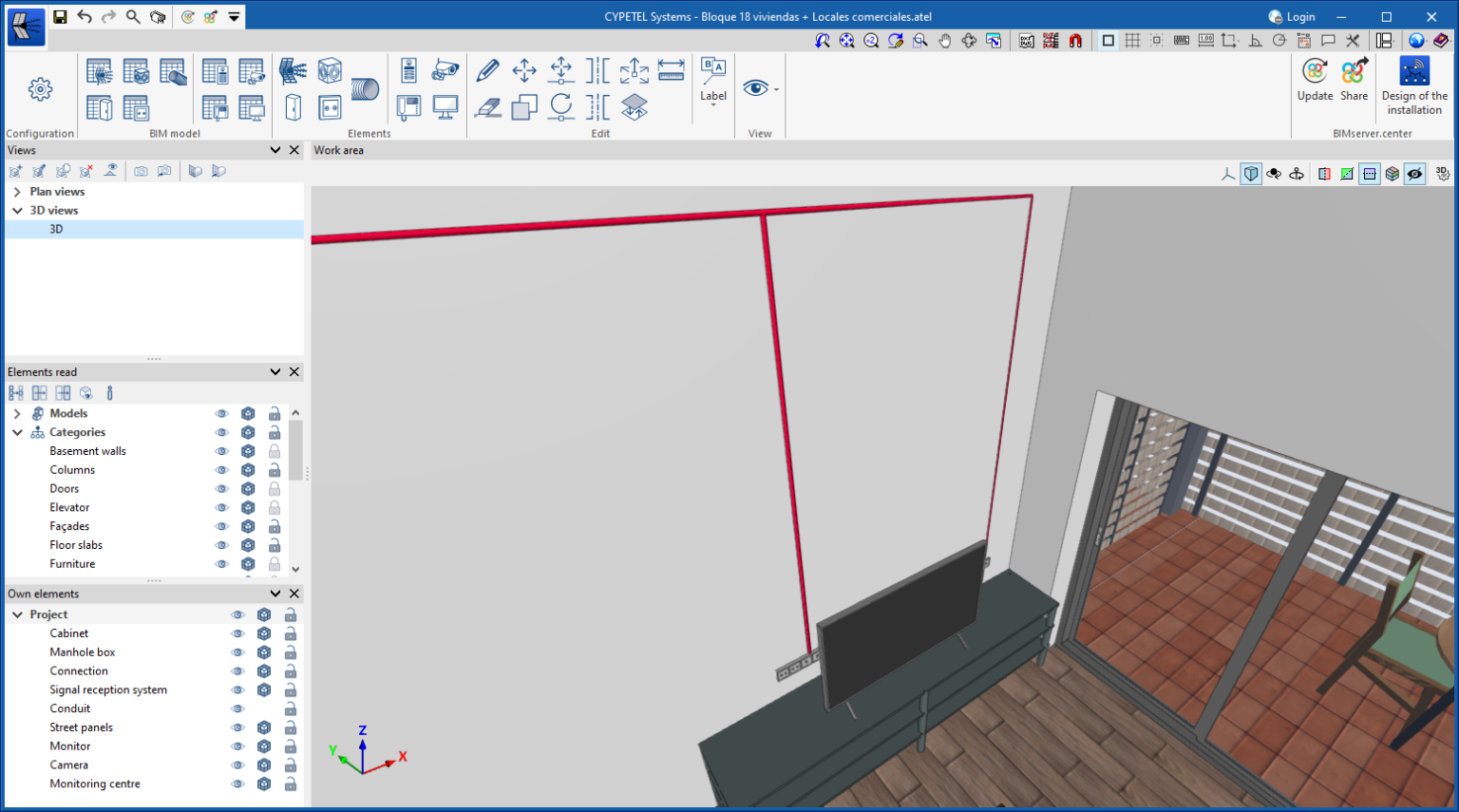Toggle visibility eye for Doors category
Image resolution: width=1459 pixels, height=812 pixels.
point(222,489)
